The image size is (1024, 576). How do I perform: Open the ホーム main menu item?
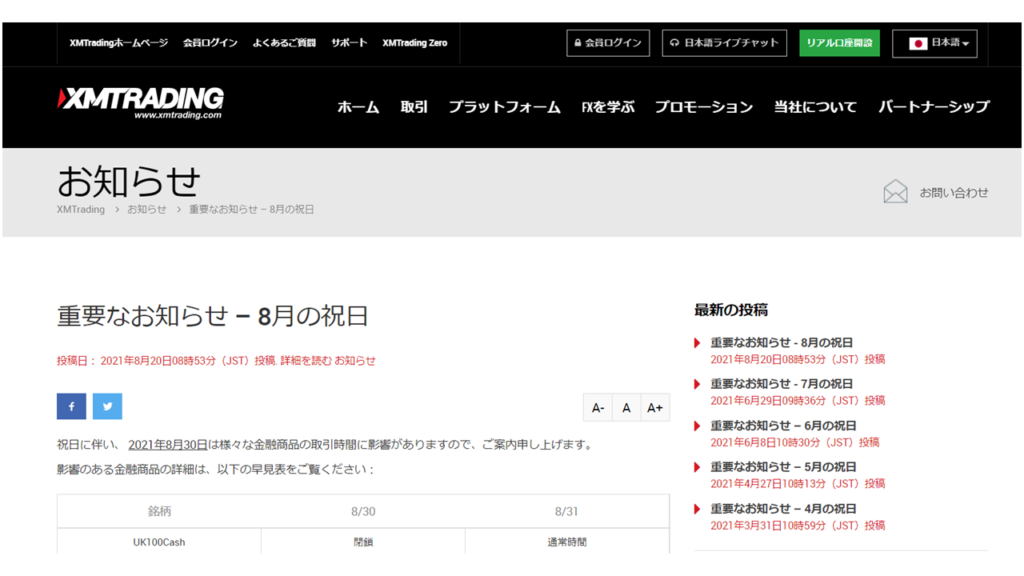pyautogui.click(x=358, y=107)
